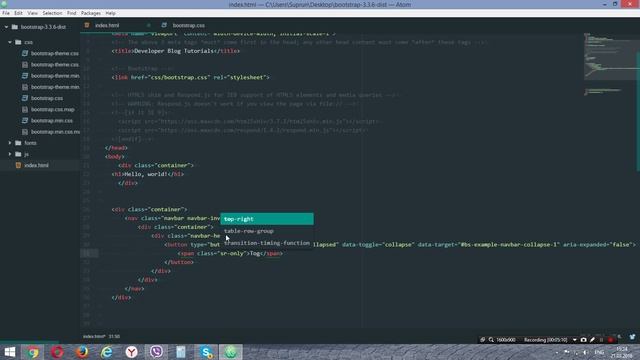Collapse the css folder arrow
640x360 pixels.
click(x=10, y=42)
